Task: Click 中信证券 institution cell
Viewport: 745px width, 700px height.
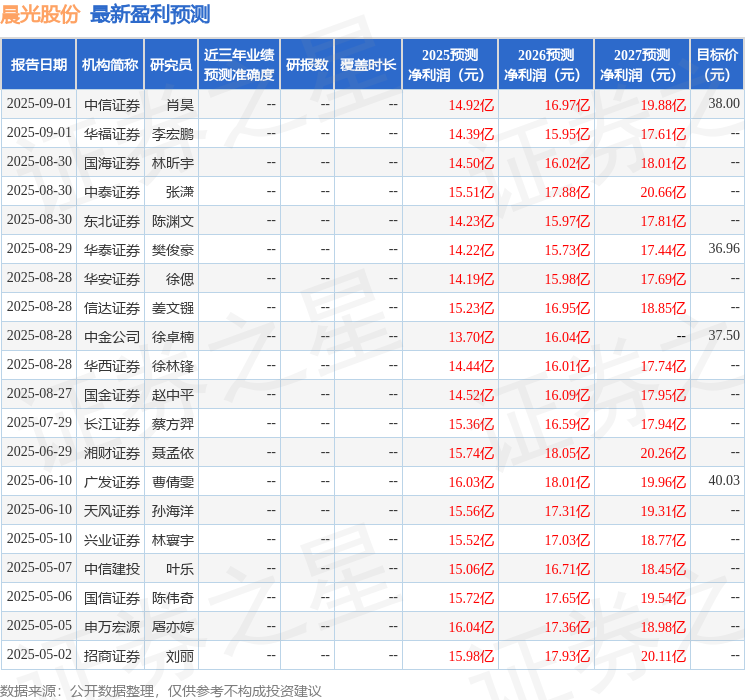Action: [x=112, y=105]
